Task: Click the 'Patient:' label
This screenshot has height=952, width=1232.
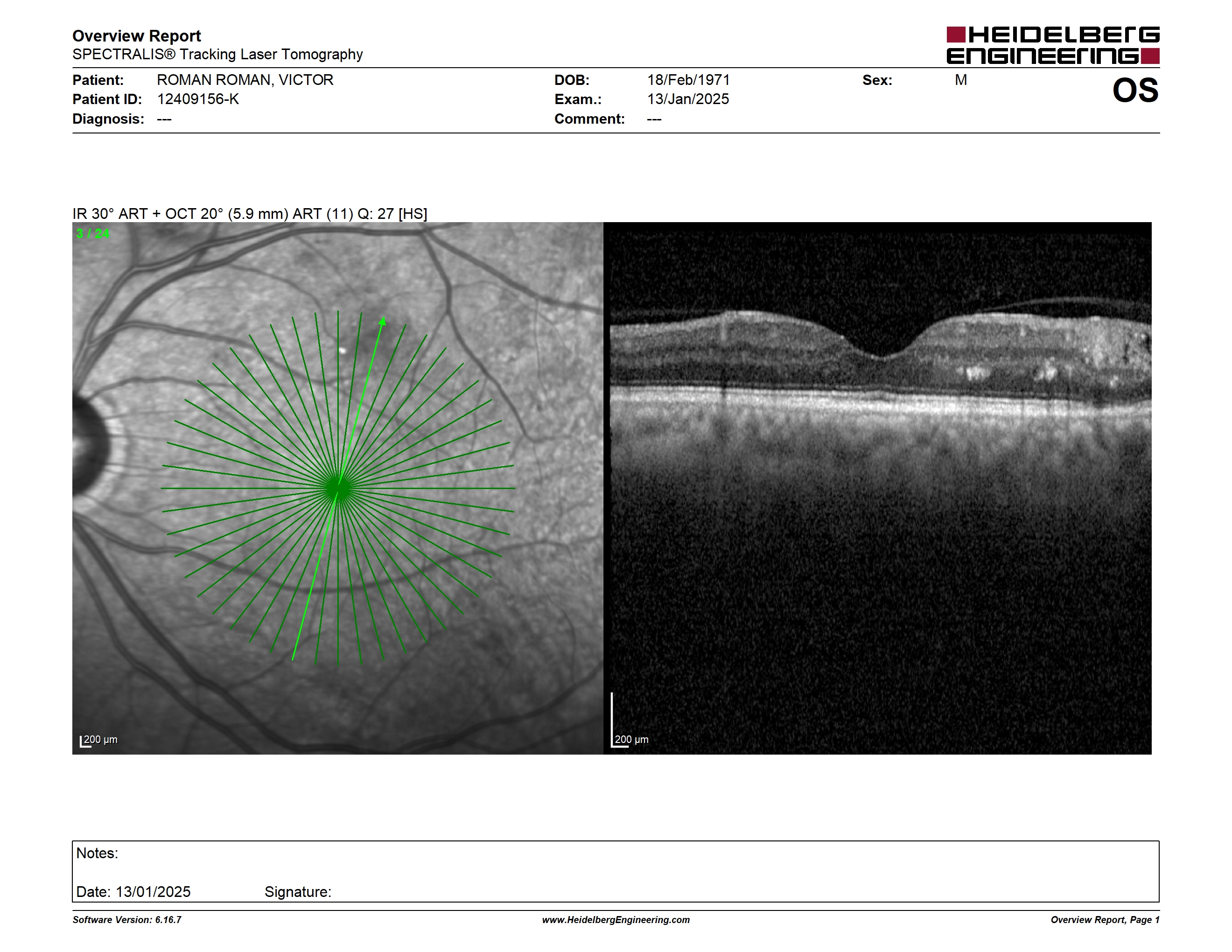Action: [98, 80]
